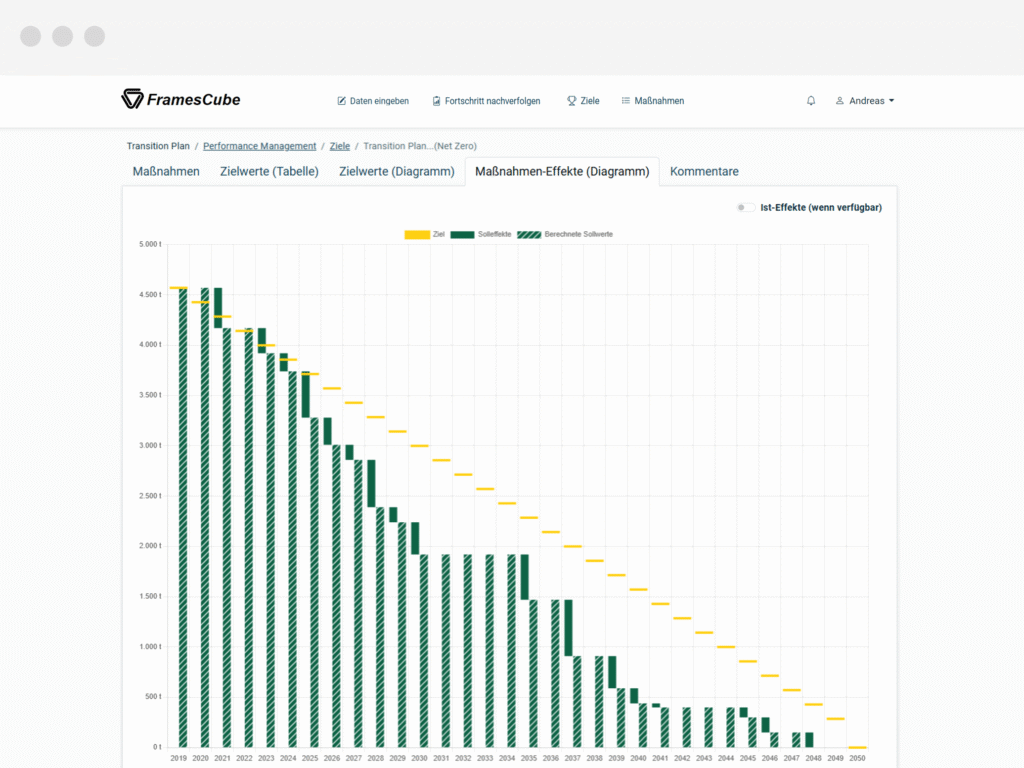Image resolution: width=1024 pixels, height=768 pixels.
Task: Click the clipboard icon beside Fortschritt nachverfolgen
Action: tap(436, 101)
